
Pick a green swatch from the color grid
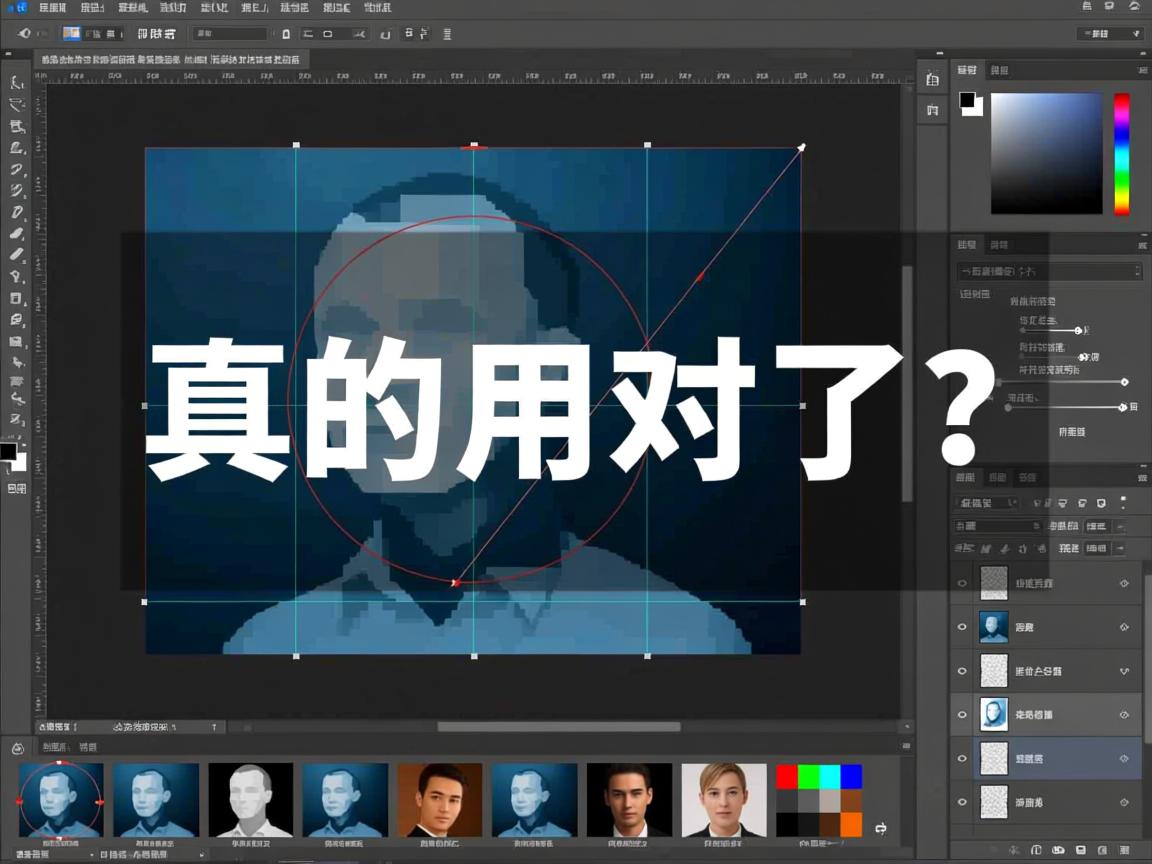[808, 775]
